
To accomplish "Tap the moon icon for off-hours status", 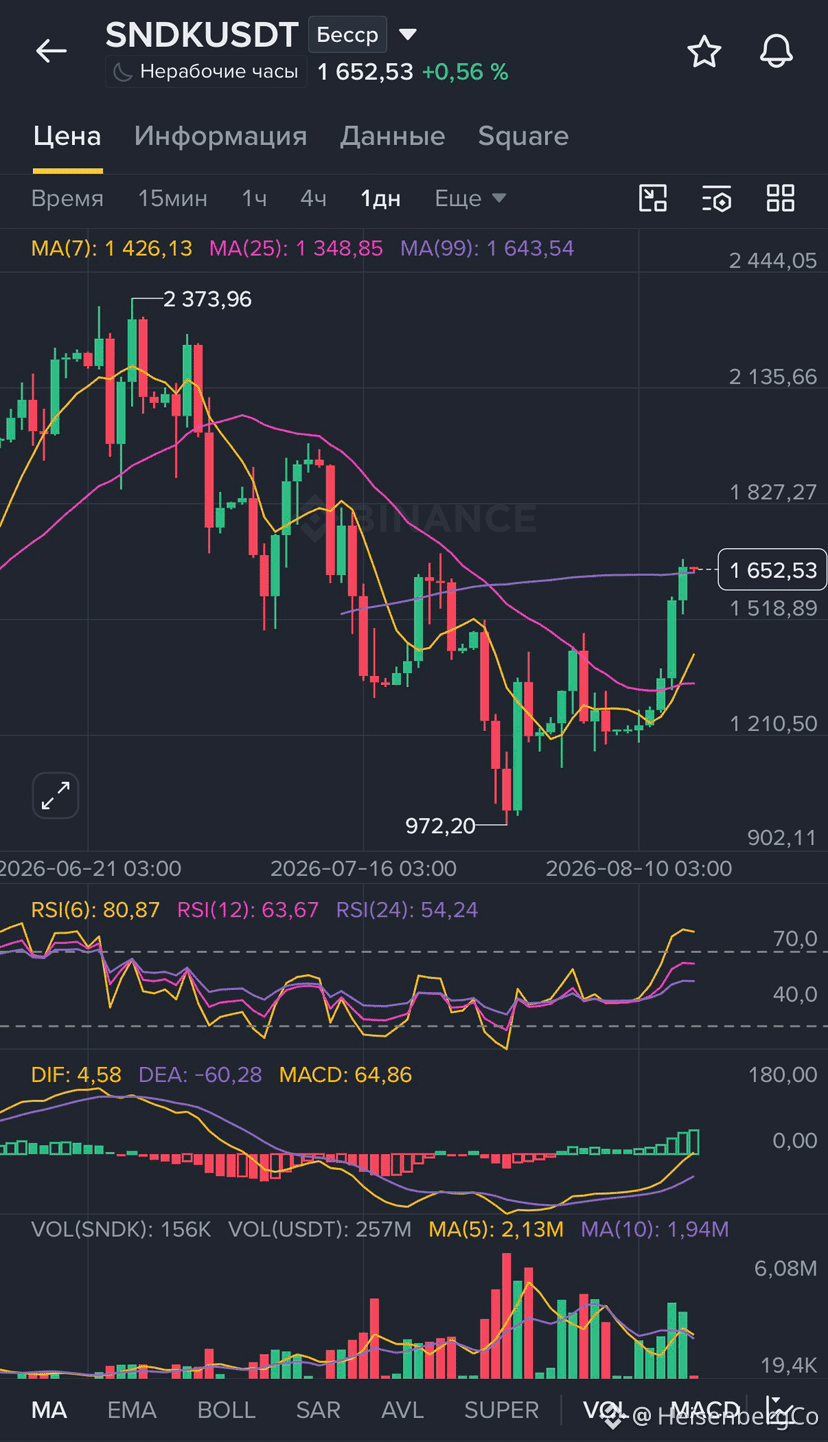I will 122,71.
